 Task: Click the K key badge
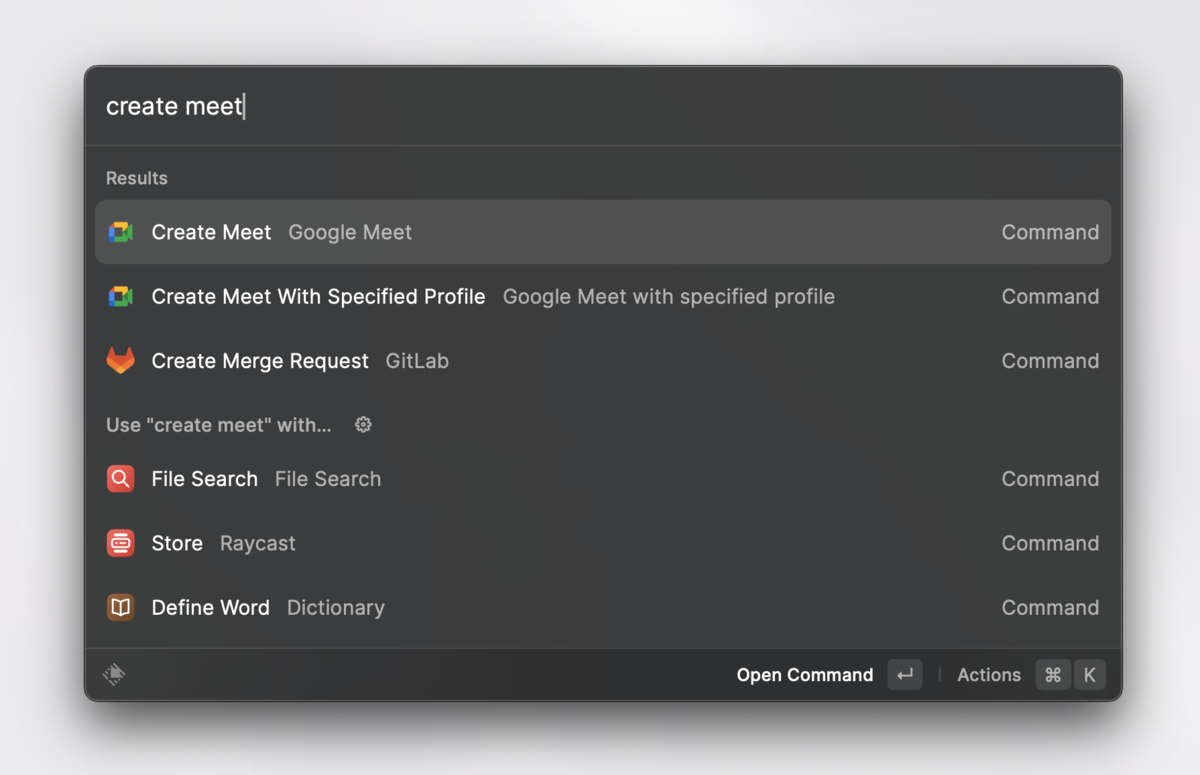[x=1090, y=675]
